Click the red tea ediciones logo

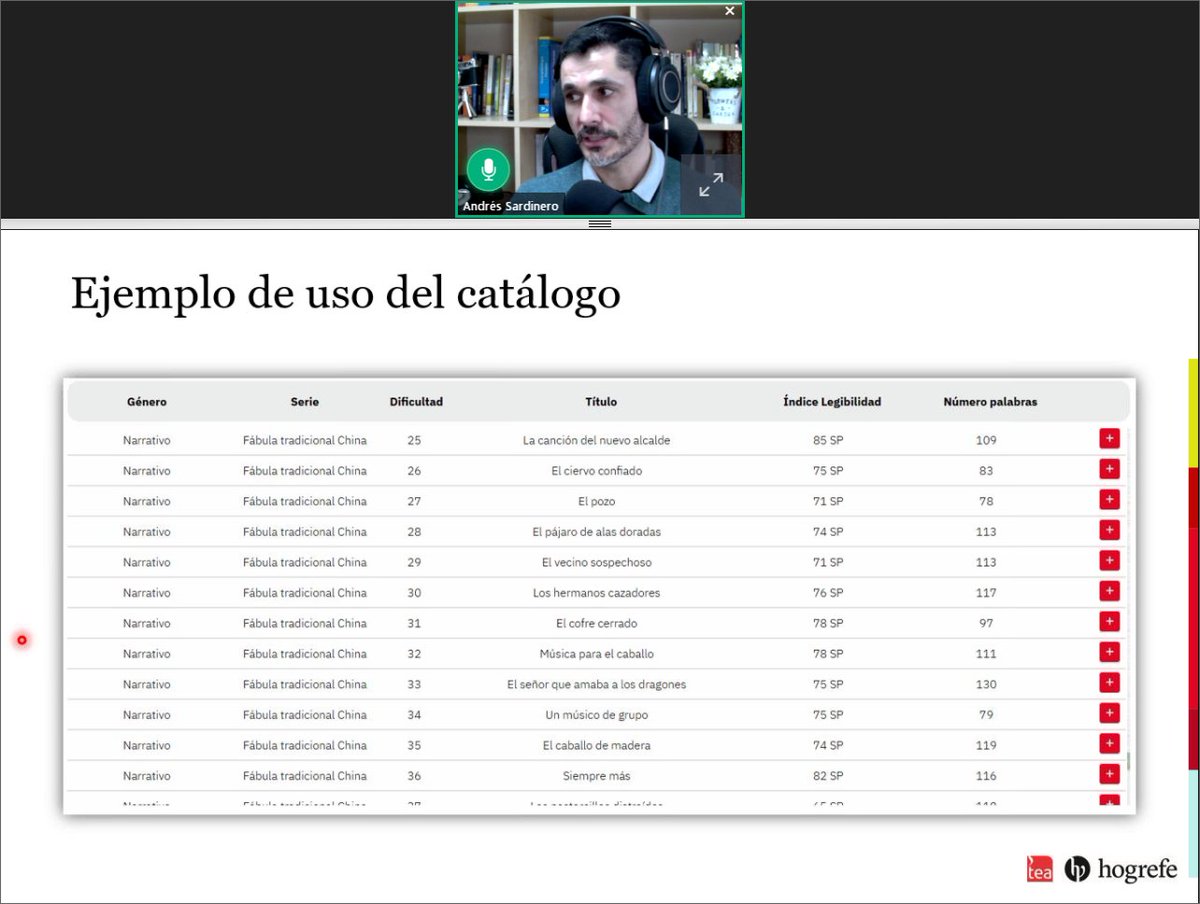pyautogui.click(x=1040, y=869)
